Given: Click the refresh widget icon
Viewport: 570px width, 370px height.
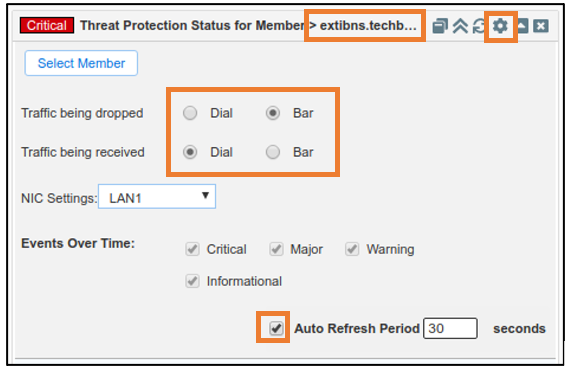Looking at the screenshot, I should point(479,26).
